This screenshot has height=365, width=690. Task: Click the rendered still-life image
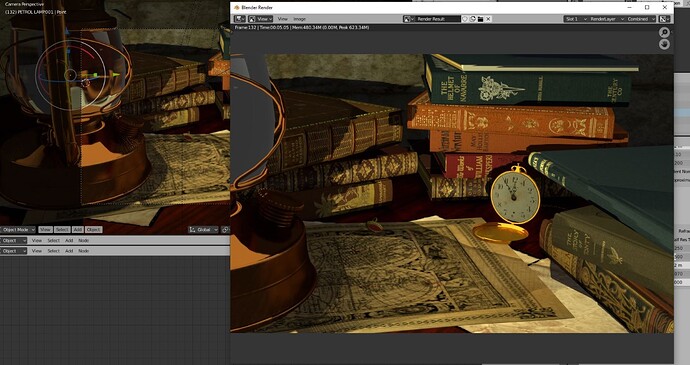[x=451, y=193]
